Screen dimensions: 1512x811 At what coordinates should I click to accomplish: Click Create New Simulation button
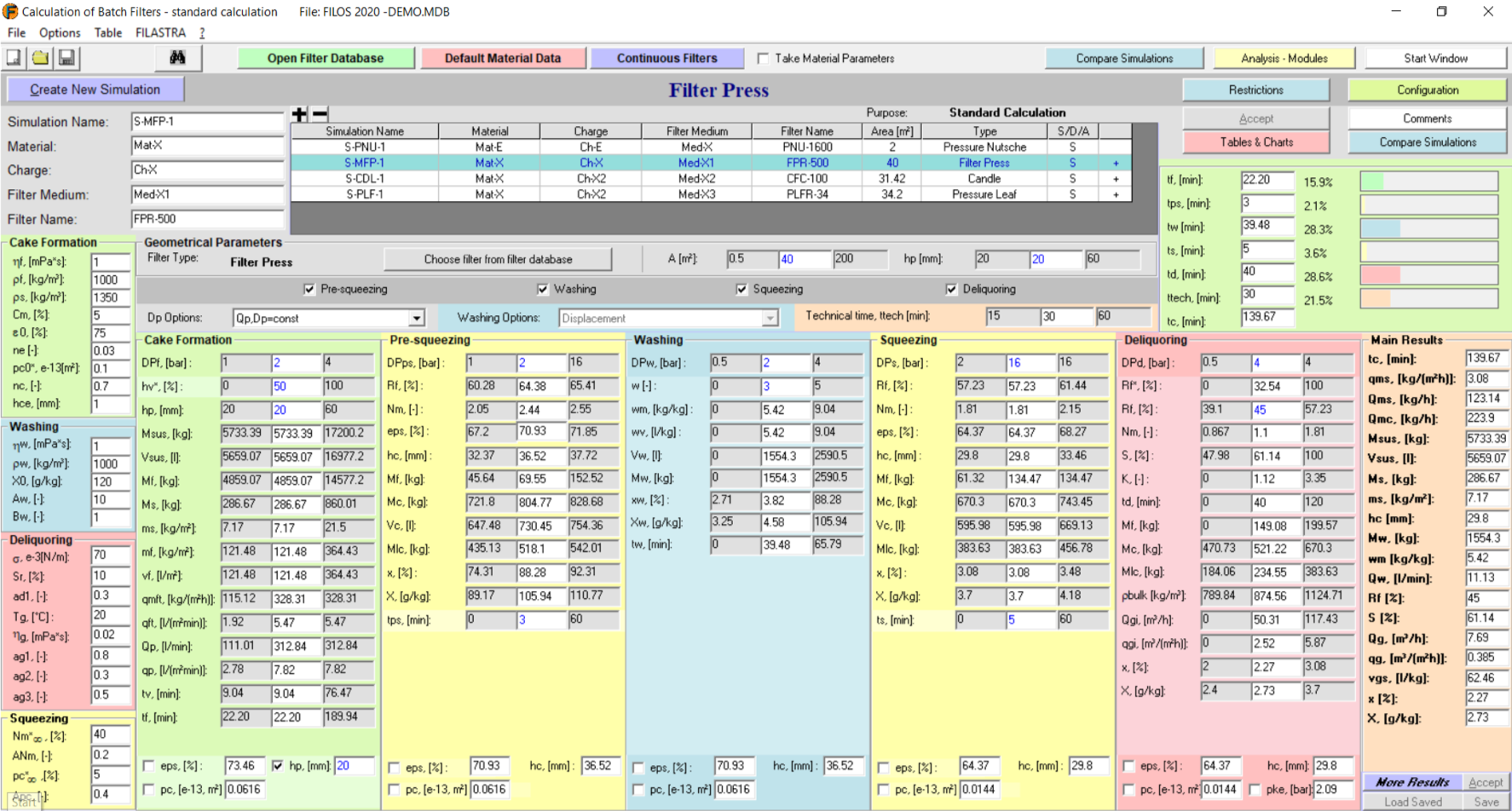[x=95, y=89]
